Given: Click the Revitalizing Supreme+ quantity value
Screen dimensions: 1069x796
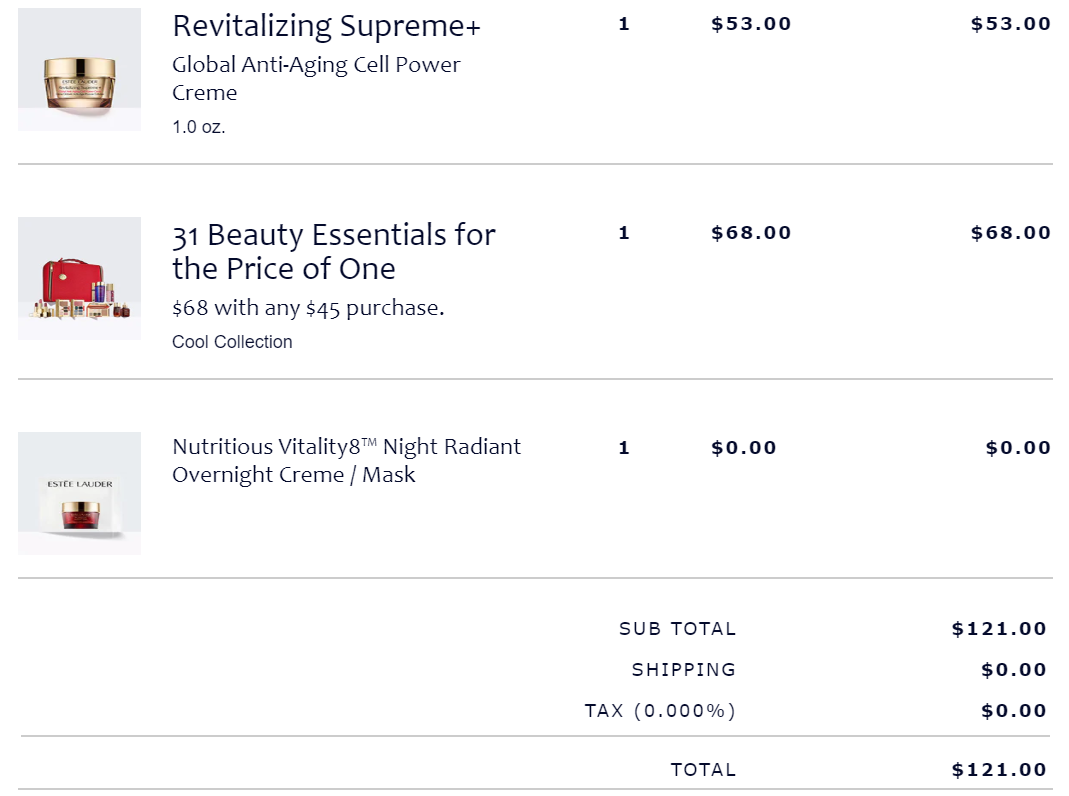Looking at the screenshot, I should [624, 25].
